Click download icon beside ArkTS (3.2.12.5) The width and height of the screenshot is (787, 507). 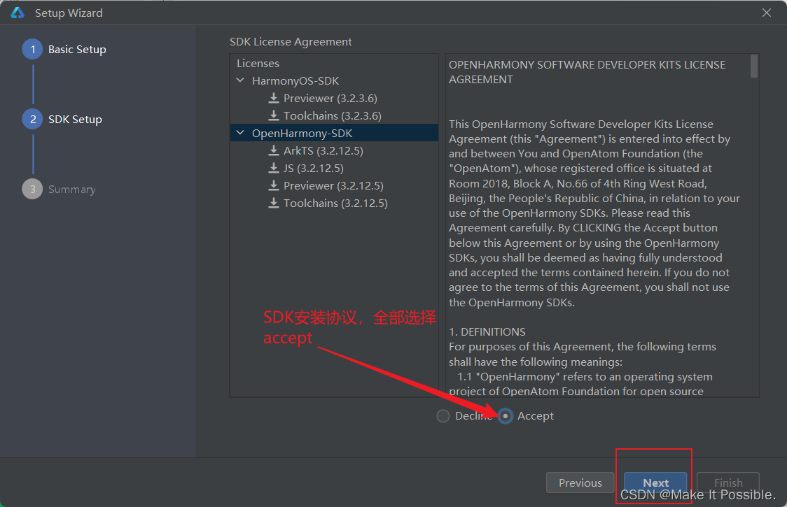274,151
